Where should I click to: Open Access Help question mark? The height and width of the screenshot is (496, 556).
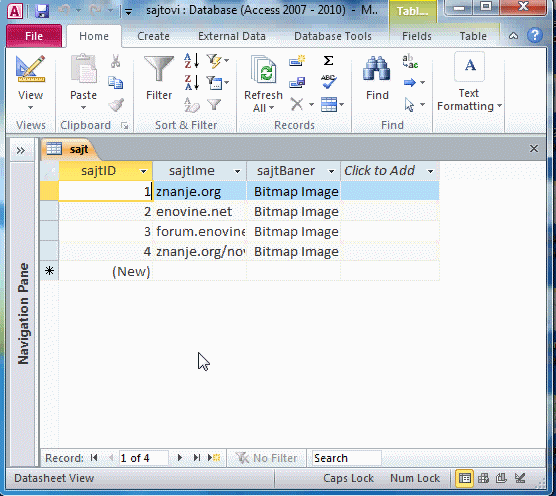(535, 35)
